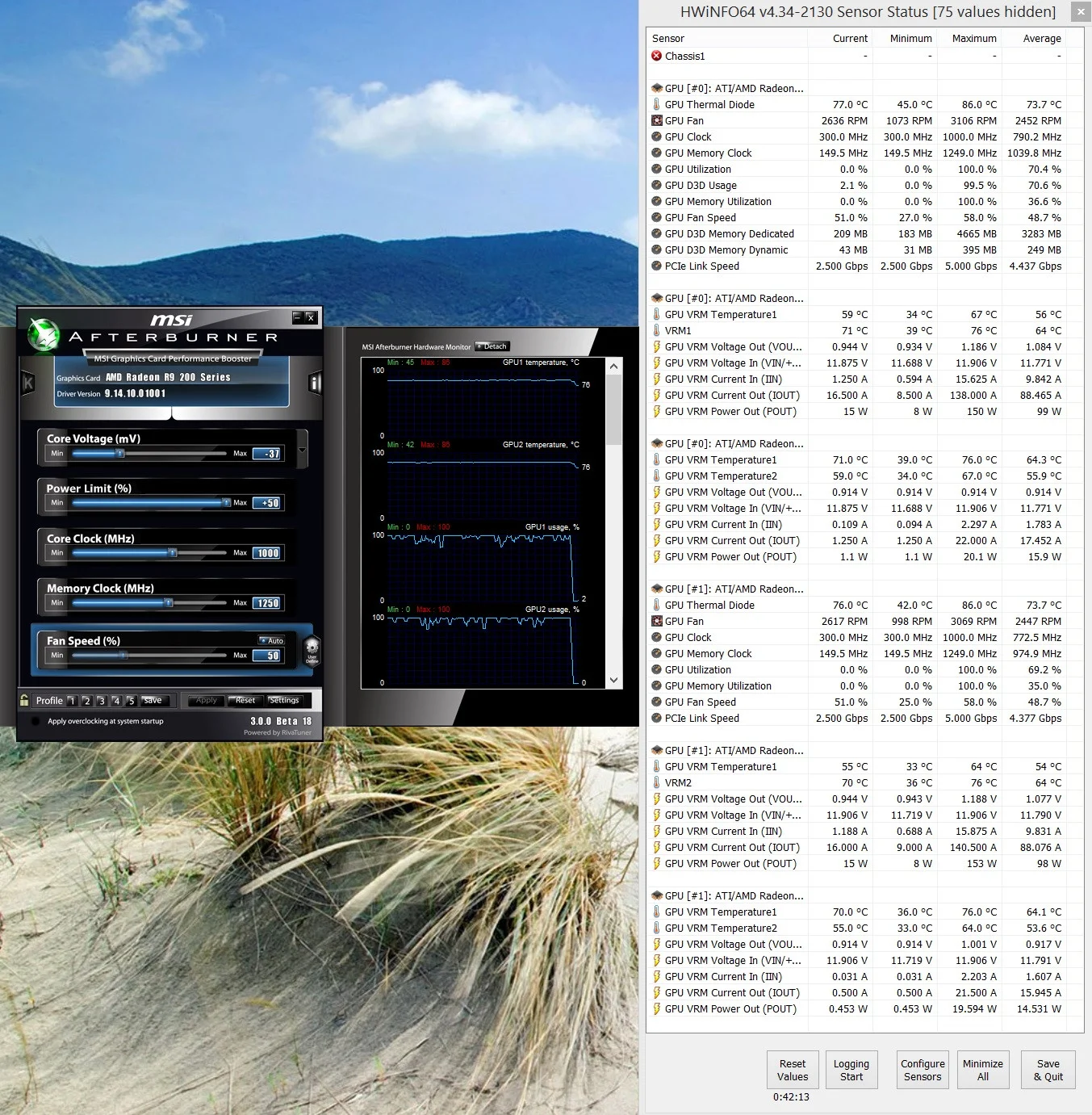The image size is (1092, 1115).
Task: Click the hardware monitor scroll down arrow
Action: (614, 681)
